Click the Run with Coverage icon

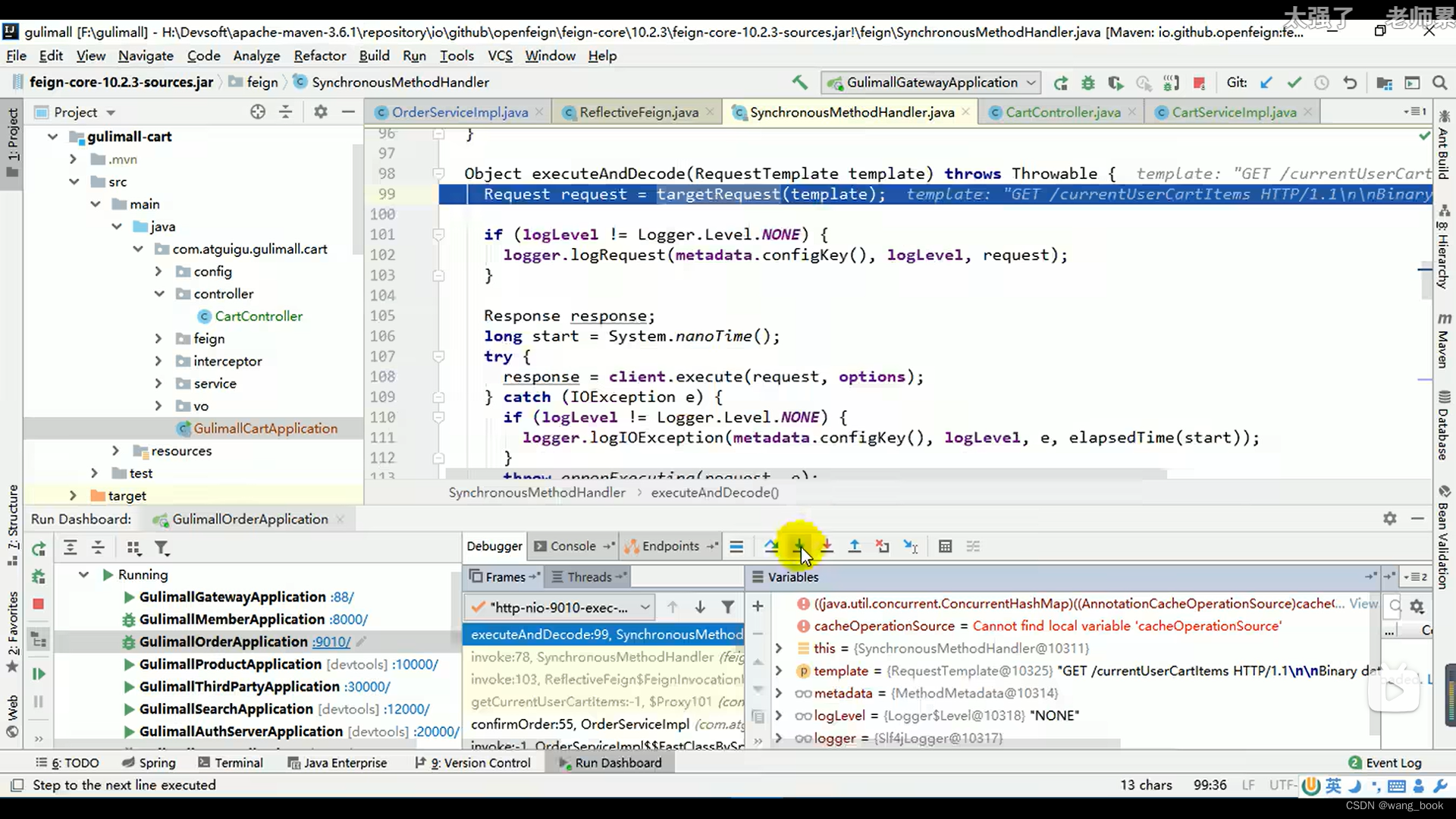[x=1116, y=83]
